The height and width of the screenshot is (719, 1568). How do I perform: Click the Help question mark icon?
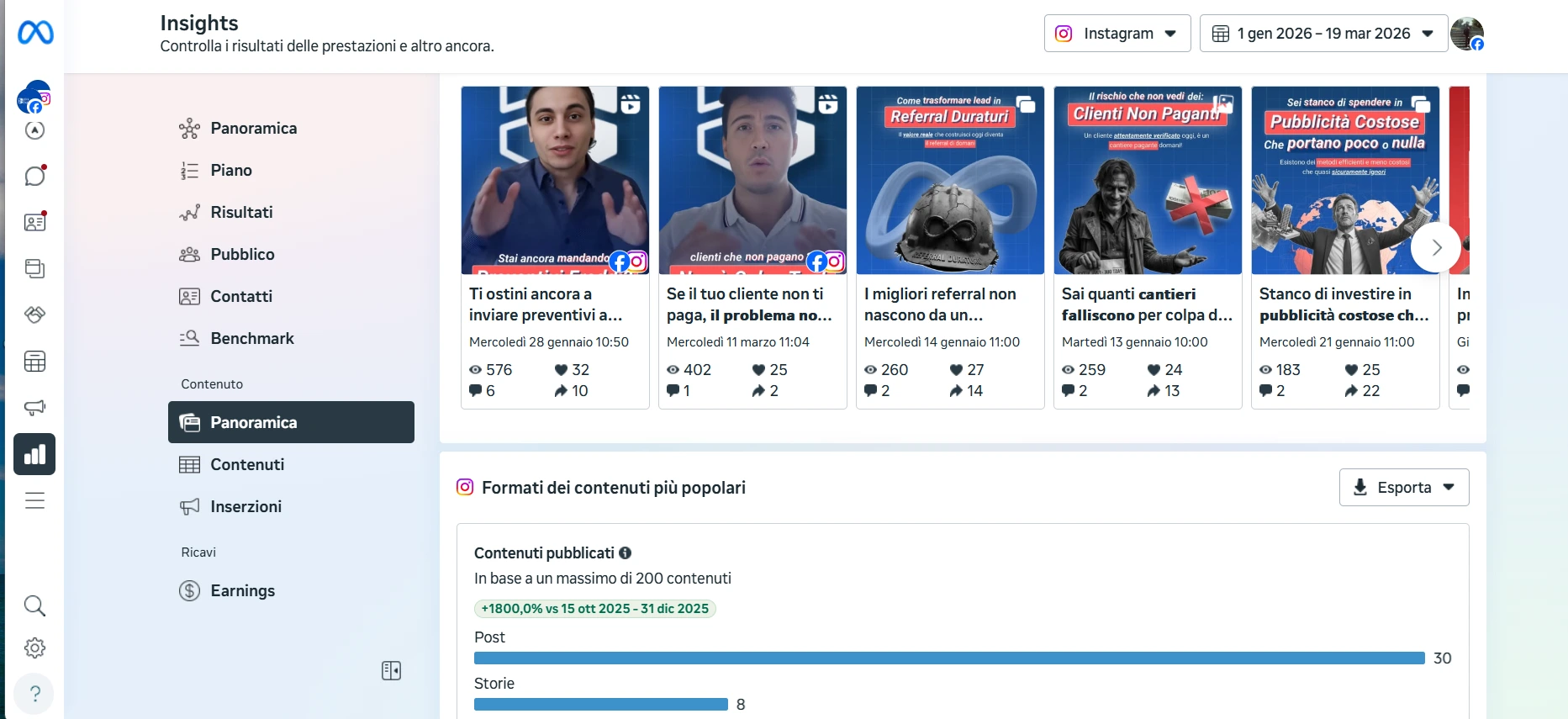pyautogui.click(x=34, y=694)
